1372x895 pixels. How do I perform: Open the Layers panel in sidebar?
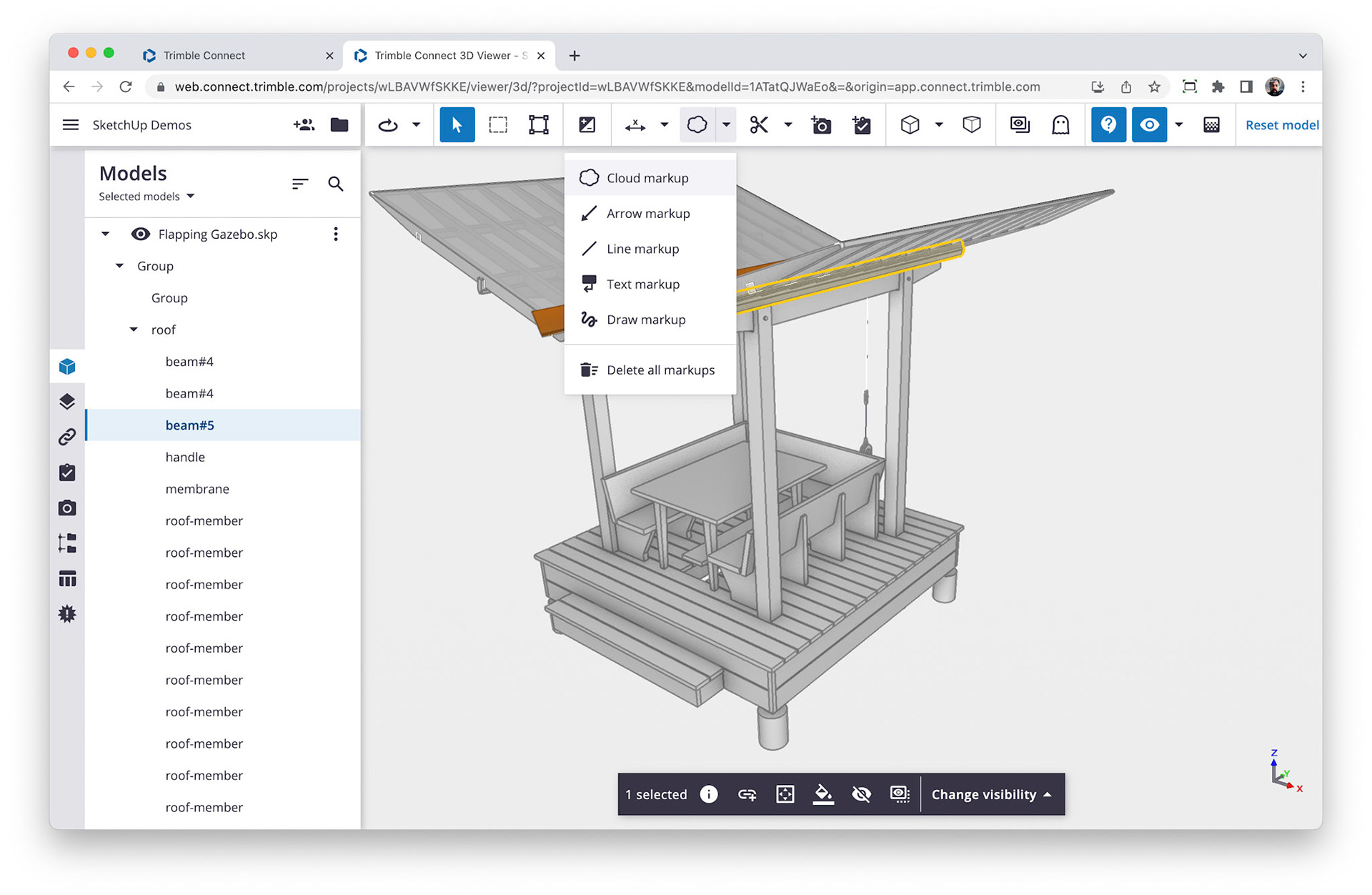pyautogui.click(x=67, y=402)
